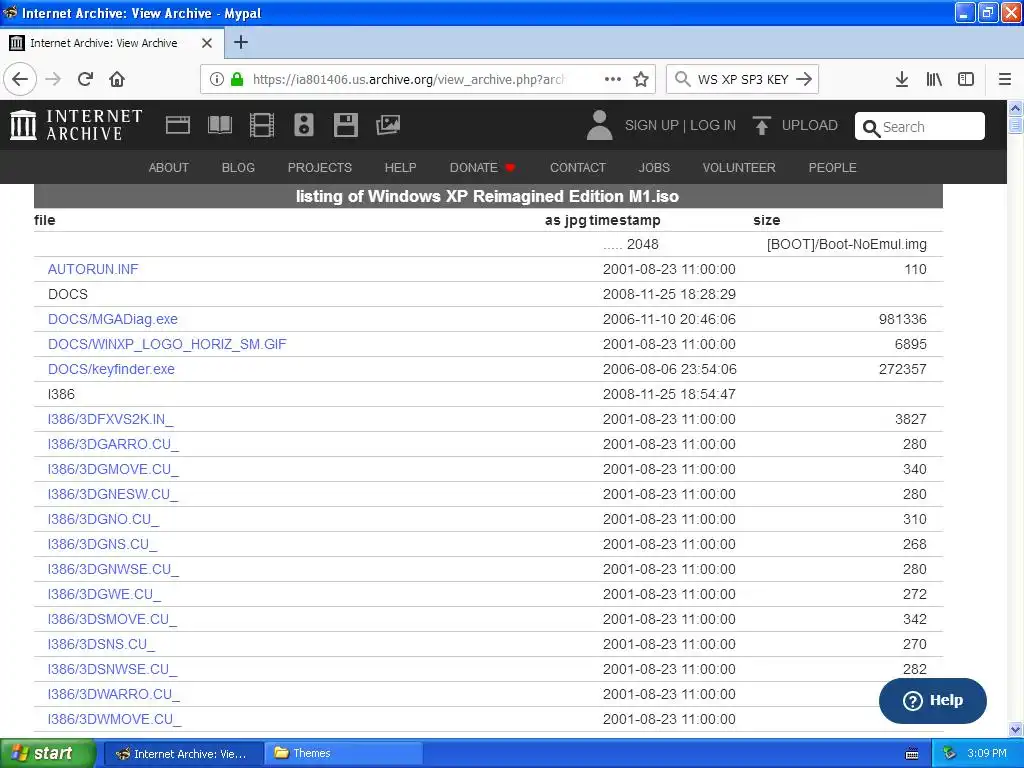Open I386/3DSMOVE.CU_ file link
Image resolution: width=1024 pixels, height=768 pixels.
pyautogui.click(x=112, y=619)
